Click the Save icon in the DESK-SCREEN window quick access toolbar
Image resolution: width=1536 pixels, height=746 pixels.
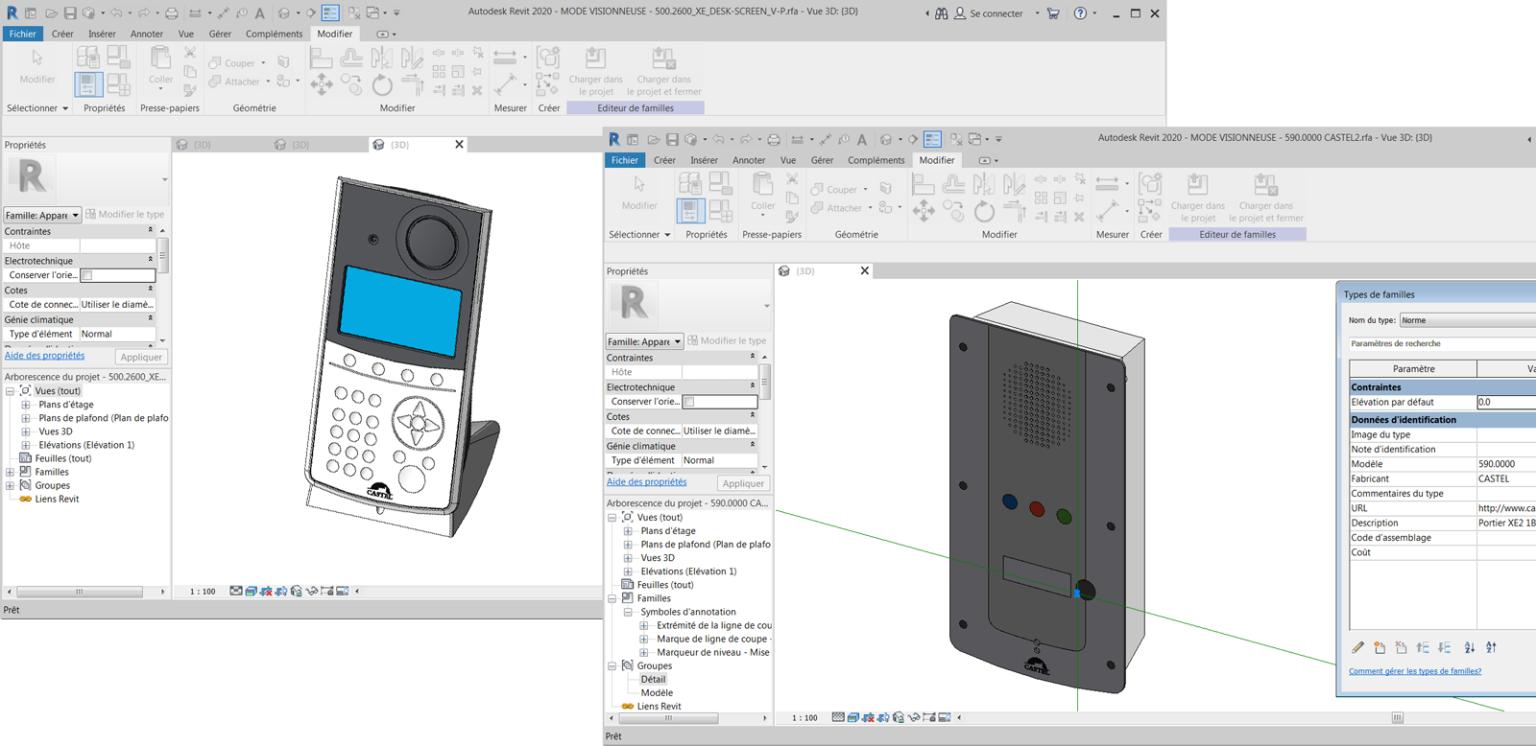72,13
